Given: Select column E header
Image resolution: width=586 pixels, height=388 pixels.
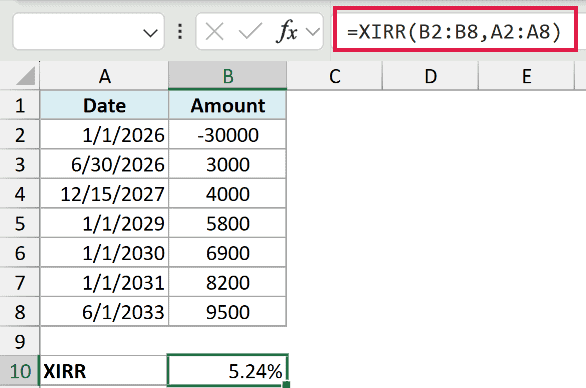Looking at the screenshot, I should [526, 76].
